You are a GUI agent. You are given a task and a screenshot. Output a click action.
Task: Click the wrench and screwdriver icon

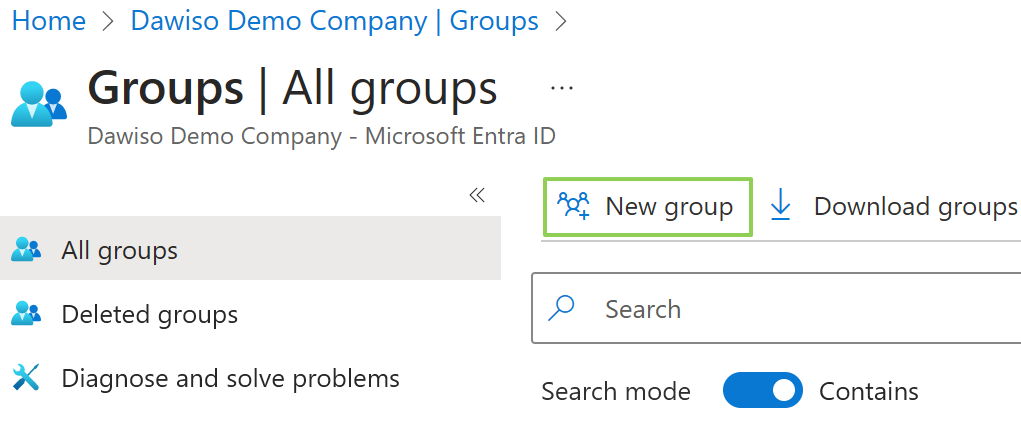click(x=26, y=377)
